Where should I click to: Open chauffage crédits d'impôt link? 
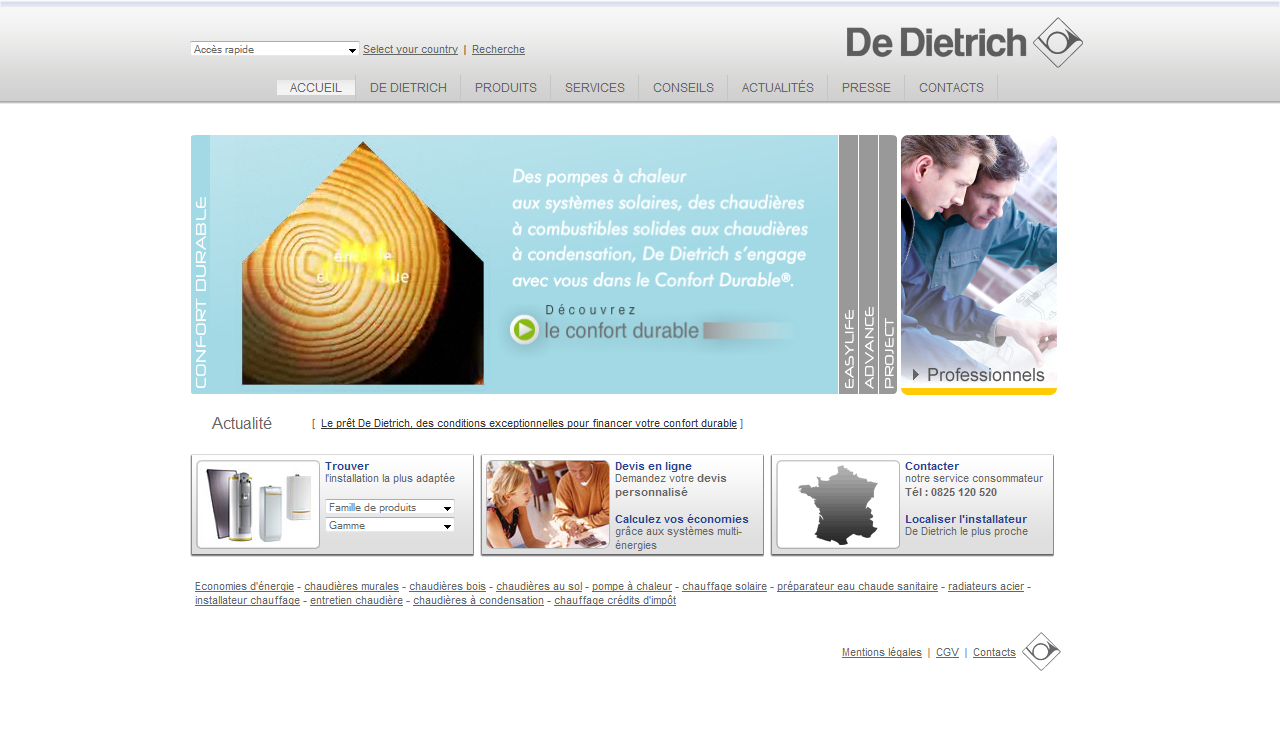[615, 601]
